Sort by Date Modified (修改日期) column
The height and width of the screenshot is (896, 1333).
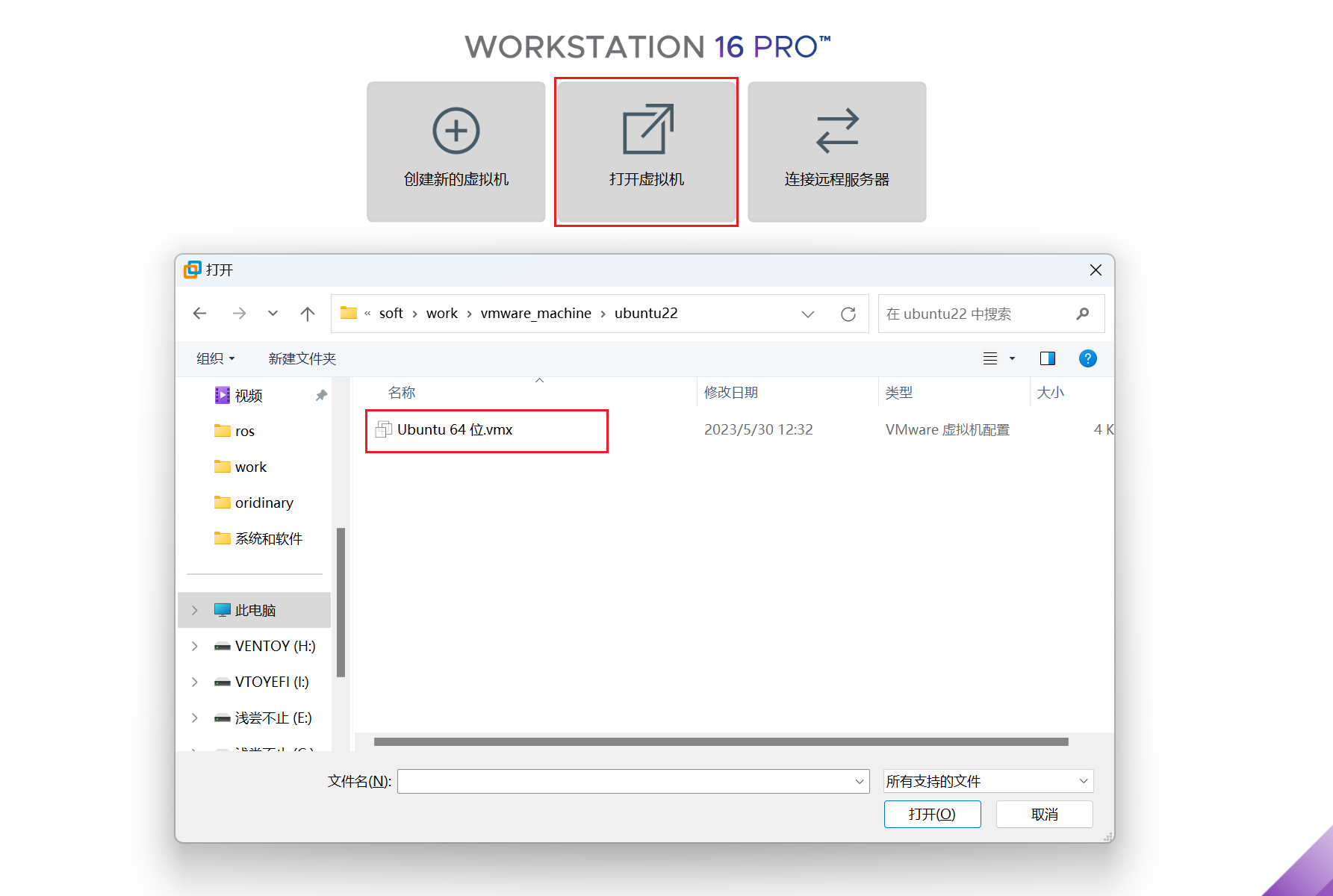click(731, 393)
